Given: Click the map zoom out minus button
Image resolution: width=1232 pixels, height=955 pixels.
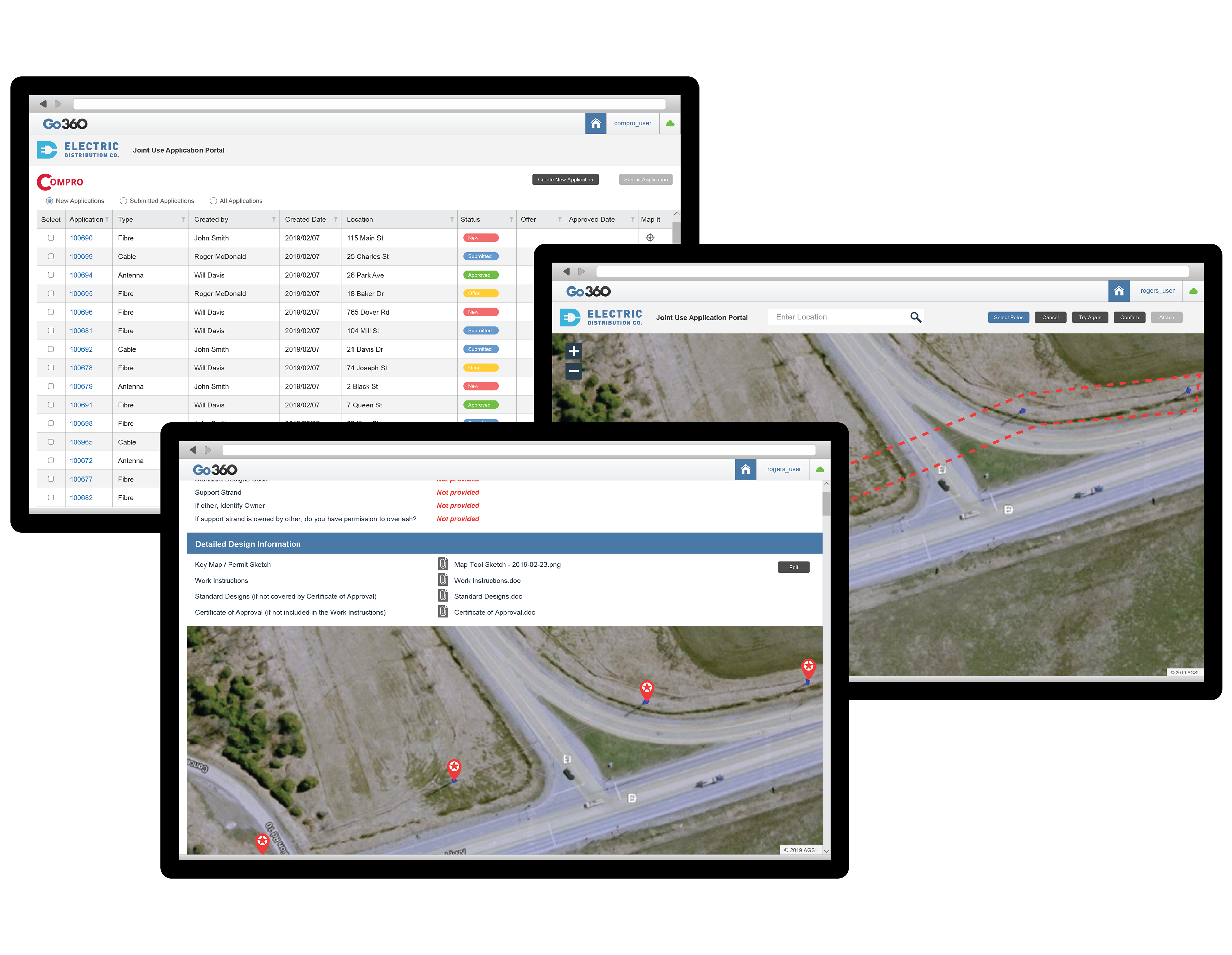Looking at the screenshot, I should [x=573, y=371].
